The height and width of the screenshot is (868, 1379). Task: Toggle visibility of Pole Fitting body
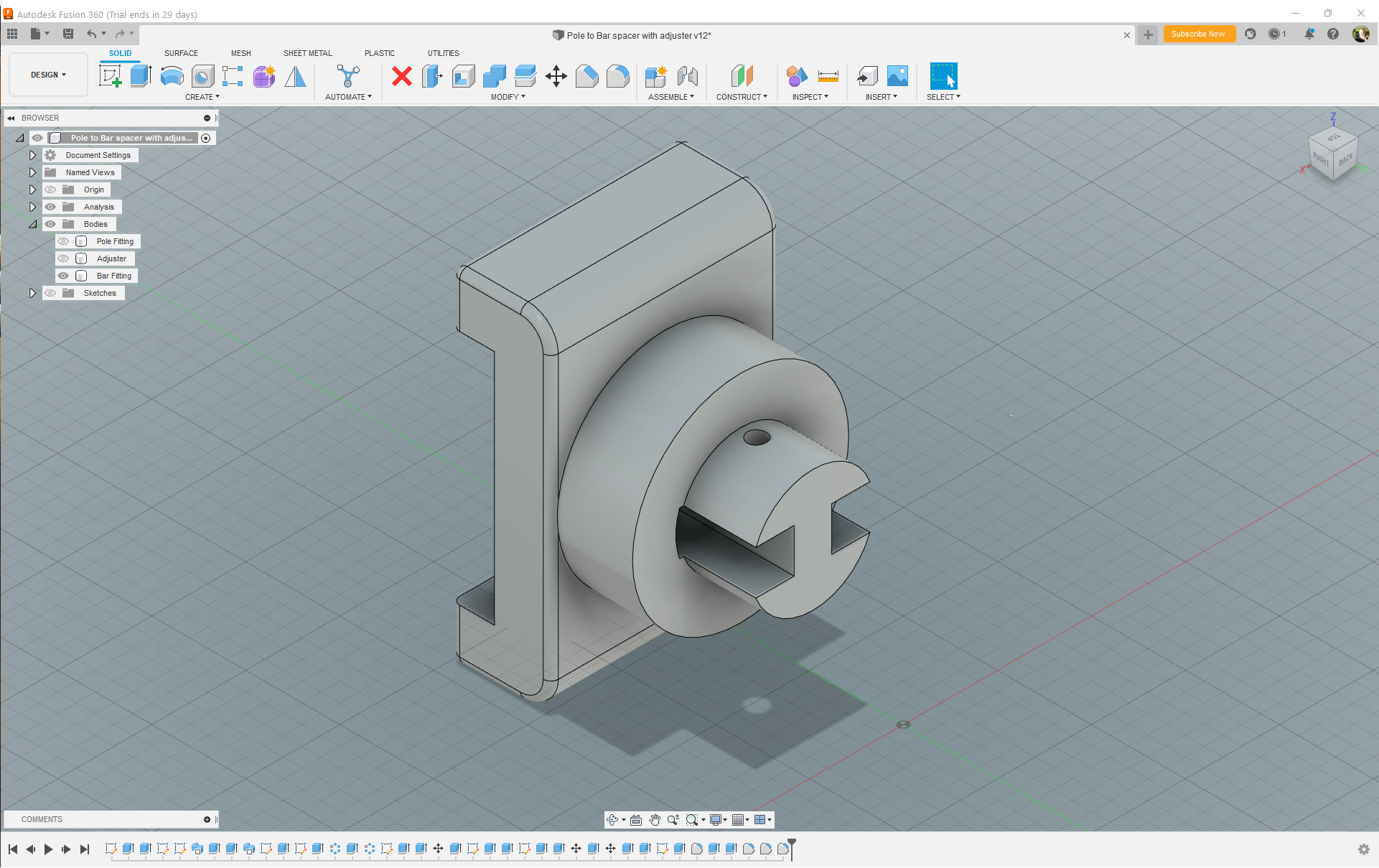coord(62,241)
